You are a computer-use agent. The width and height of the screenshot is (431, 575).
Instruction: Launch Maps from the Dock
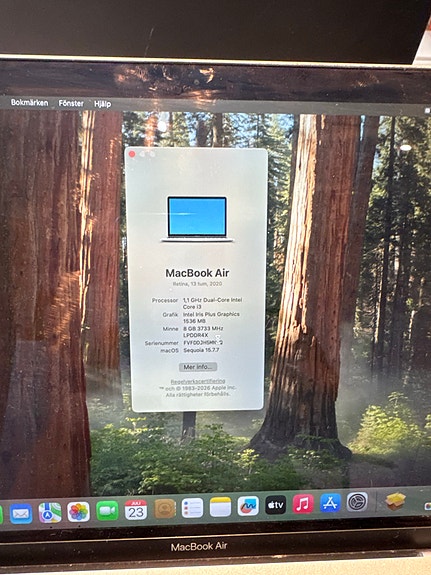[50, 512]
